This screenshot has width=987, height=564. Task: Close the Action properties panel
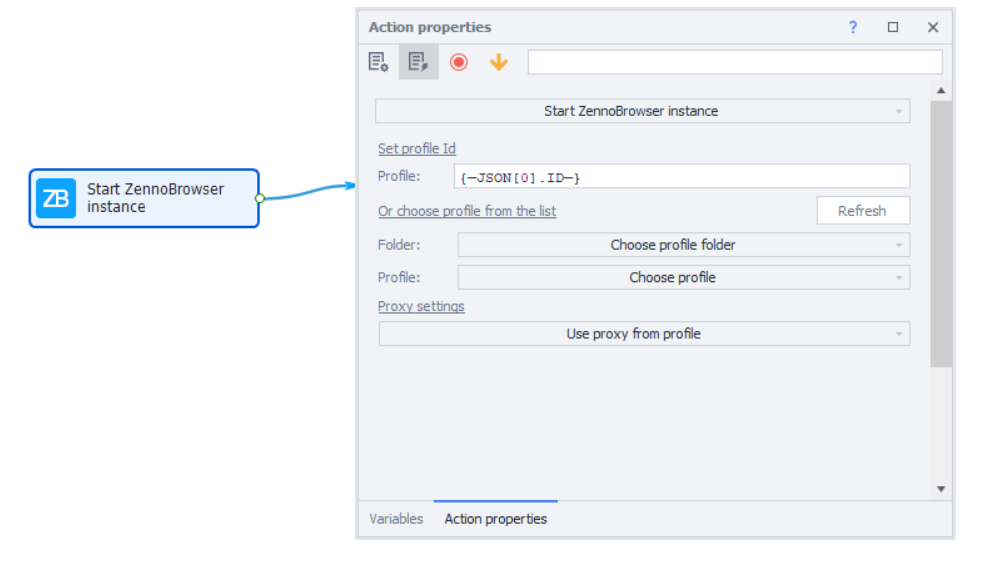tap(932, 27)
